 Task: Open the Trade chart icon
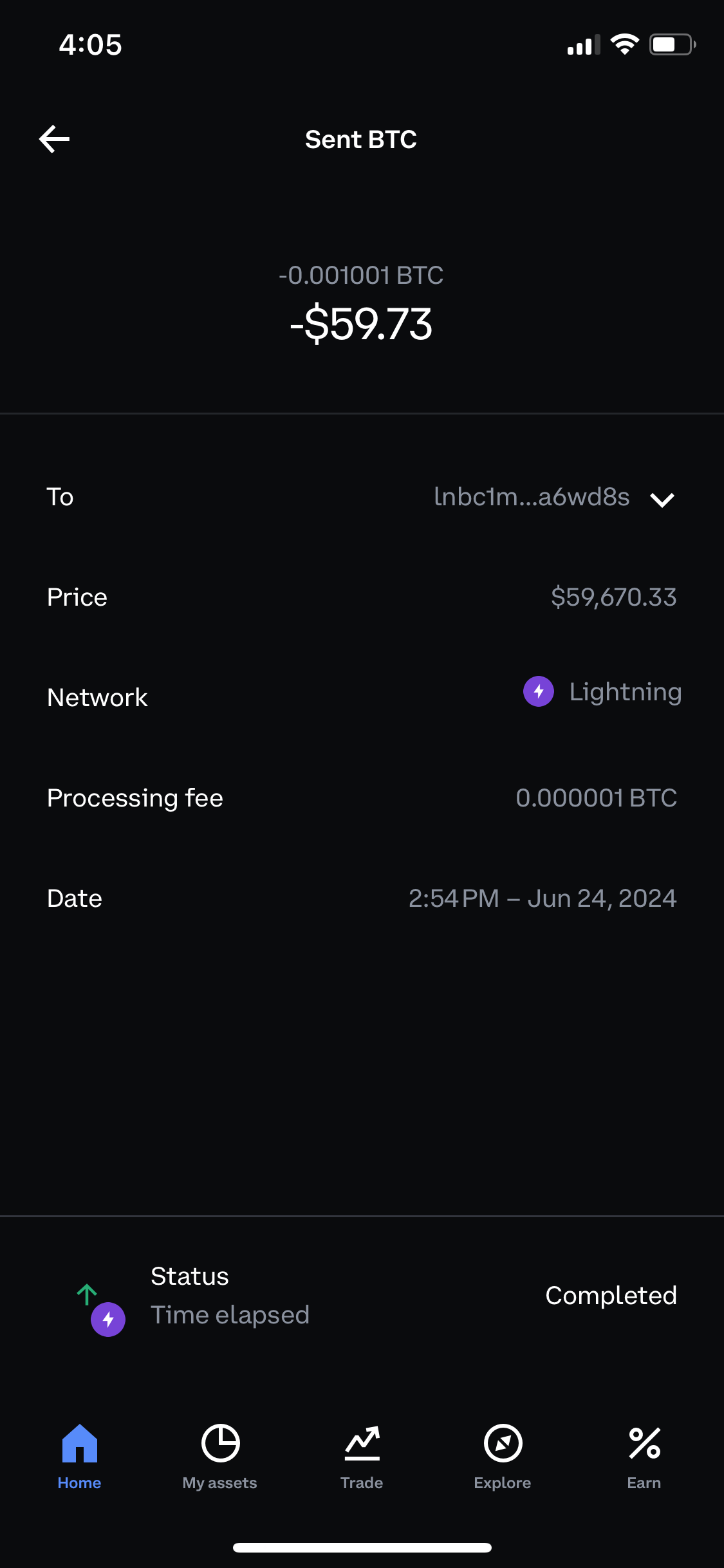pos(362,1443)
